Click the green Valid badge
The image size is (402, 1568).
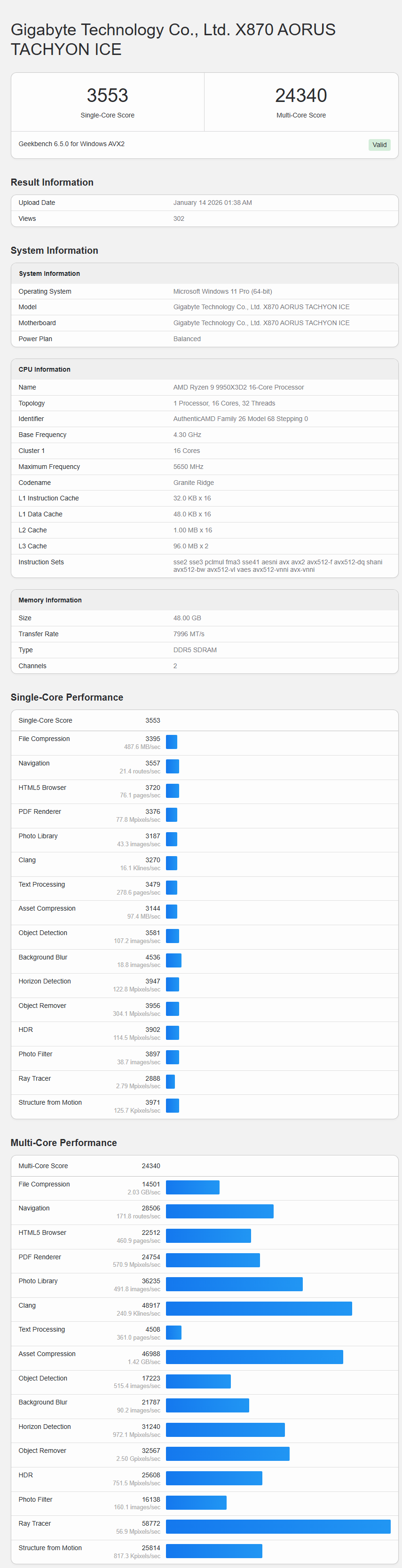coord(379,145)
